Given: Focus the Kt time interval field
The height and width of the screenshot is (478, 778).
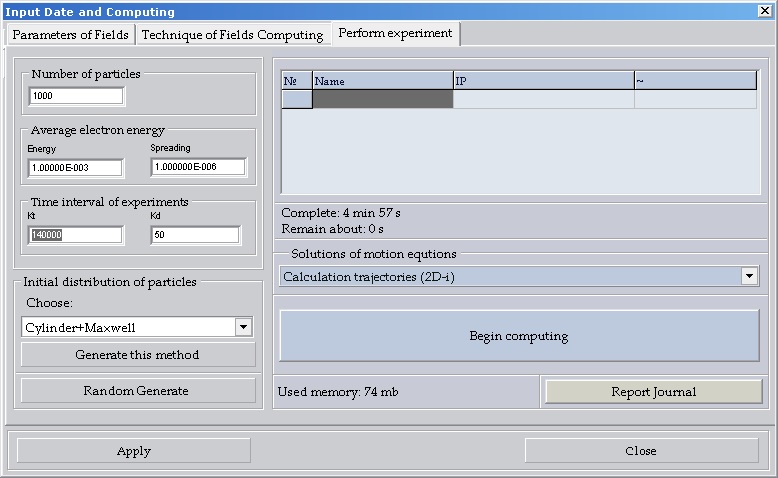Looking at the screenshot, I should pyautogui.click(x=76, y=235).
